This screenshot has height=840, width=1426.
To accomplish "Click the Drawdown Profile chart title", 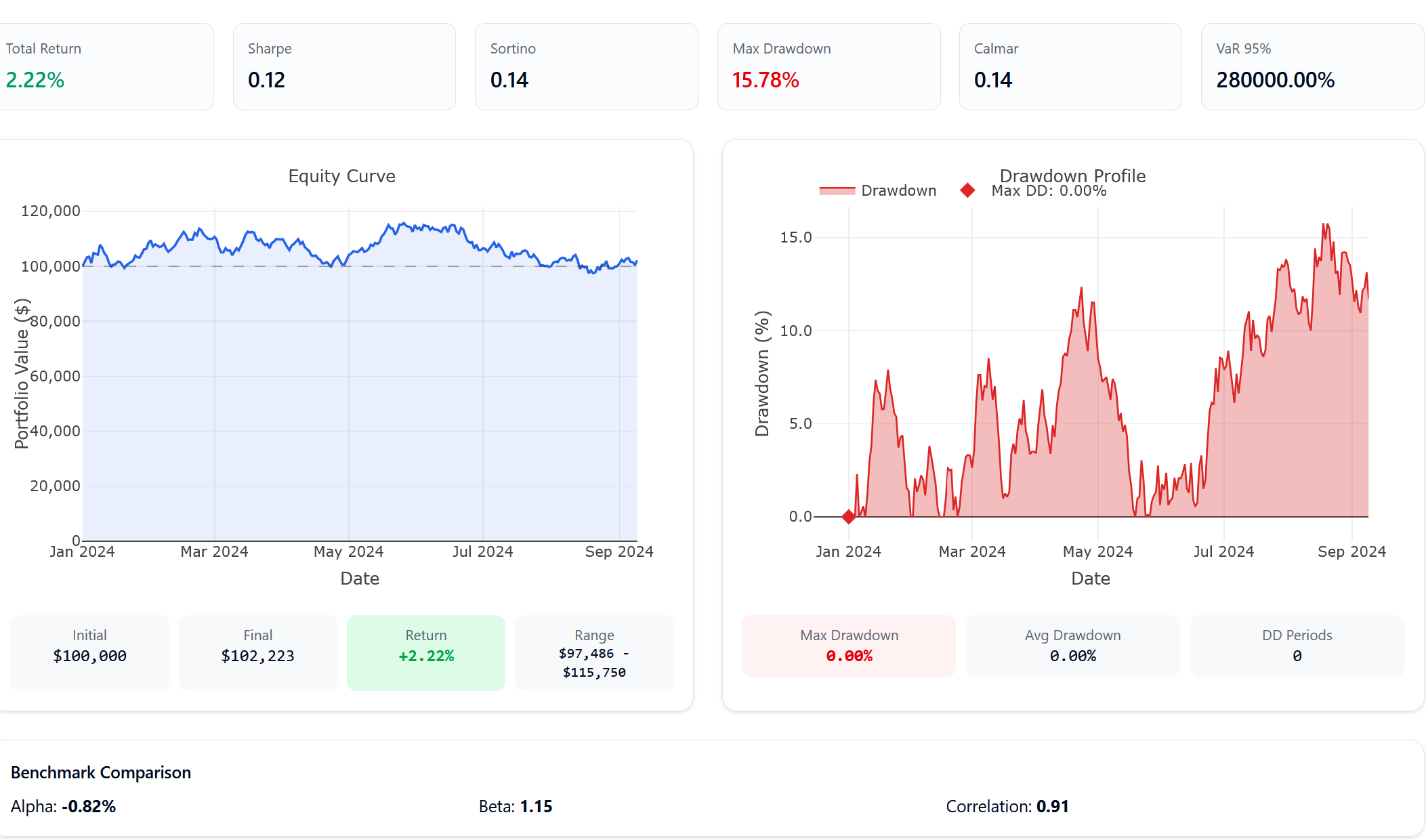I will (1072, 175).
